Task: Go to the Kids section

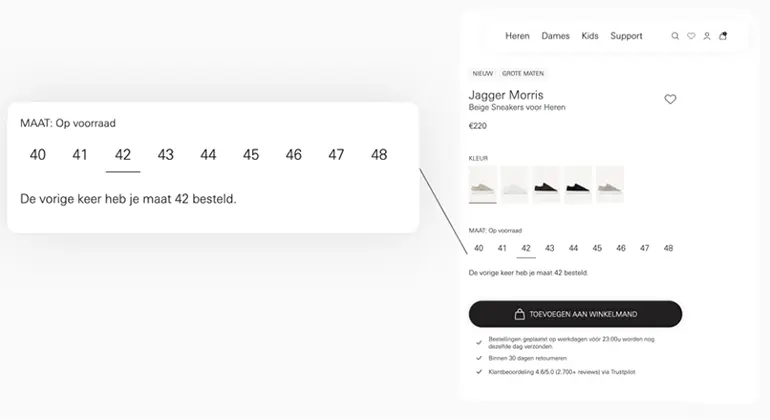Action: [x=590, y=36]
